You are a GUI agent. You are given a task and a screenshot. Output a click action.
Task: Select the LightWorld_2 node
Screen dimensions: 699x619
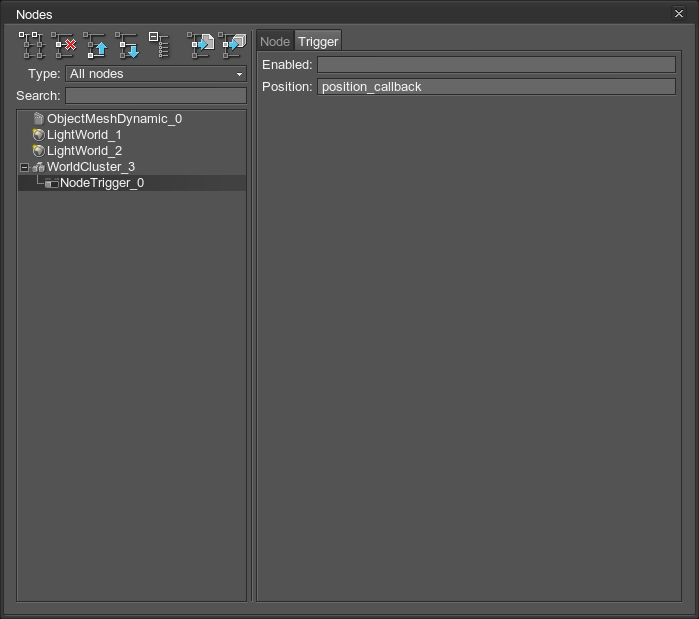coord(84,151)
